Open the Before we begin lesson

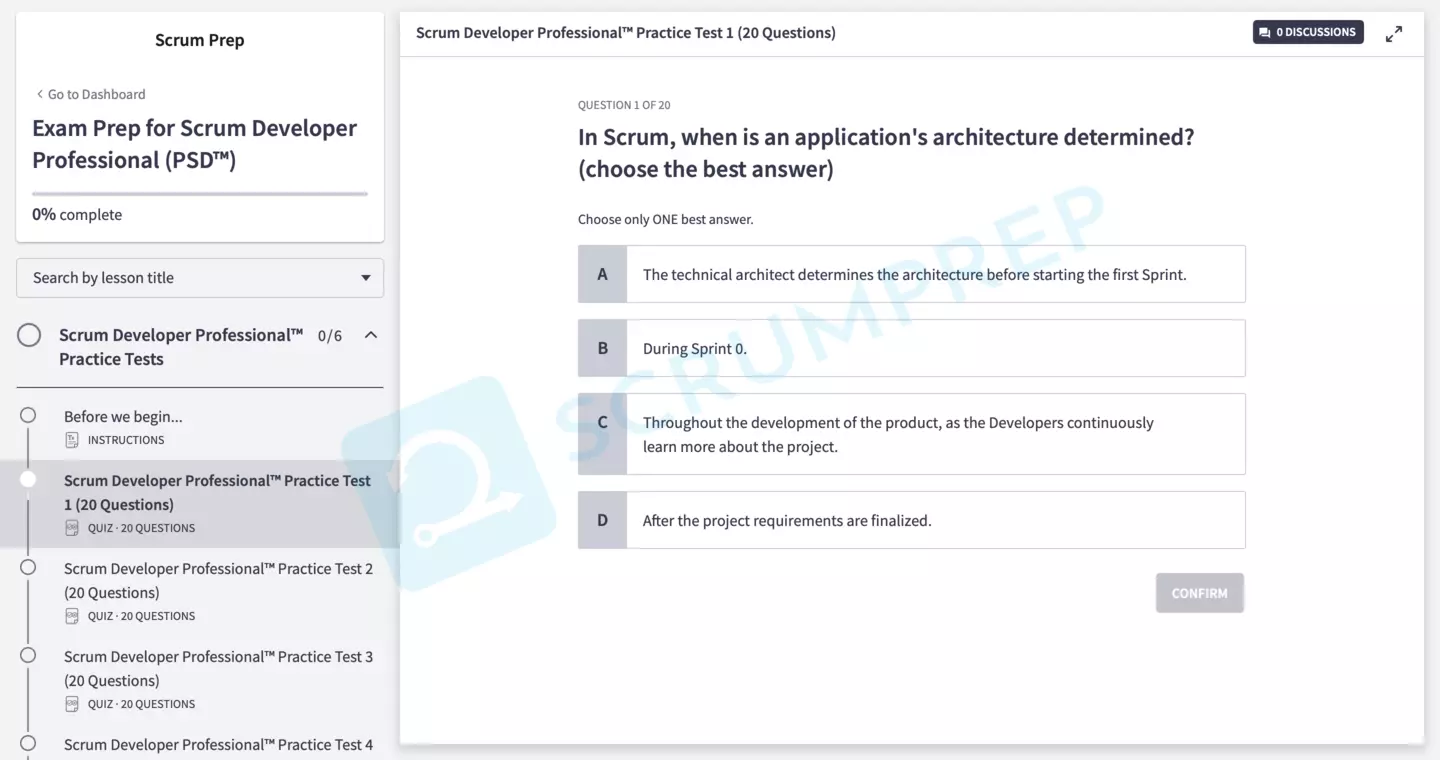(x=123, y=416)
